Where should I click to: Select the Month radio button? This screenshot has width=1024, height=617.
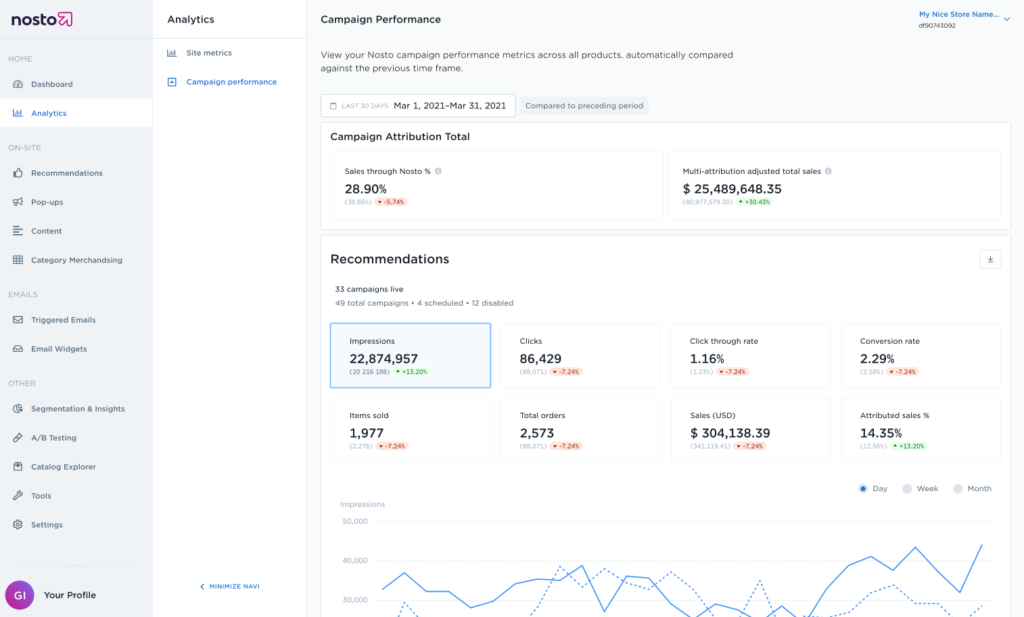[x=957, y=489]
